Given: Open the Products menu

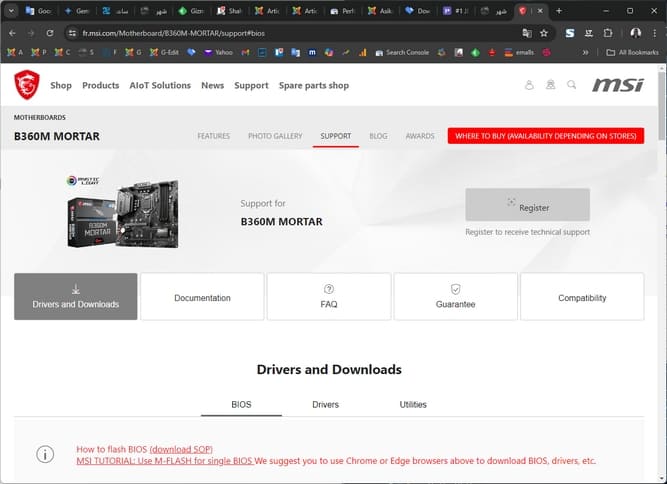Looking at the screenshot, I should click(101, 85).
